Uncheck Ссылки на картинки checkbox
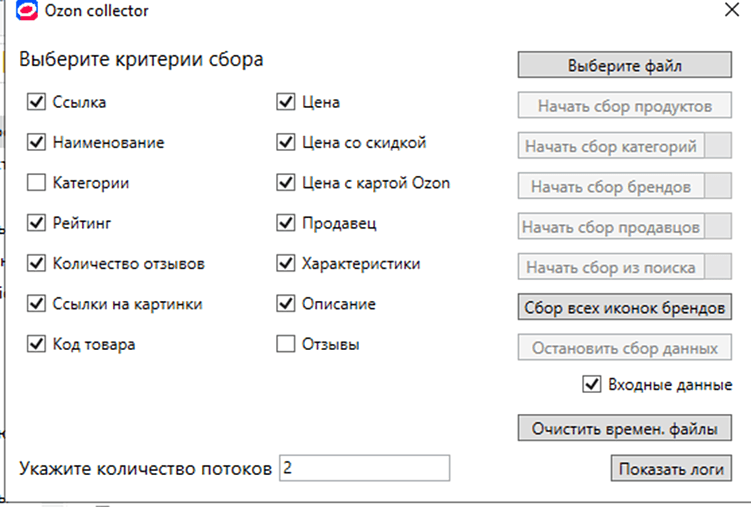Image resolution: width=751 pixels, height=507 pixels. (x=37, y=304)
